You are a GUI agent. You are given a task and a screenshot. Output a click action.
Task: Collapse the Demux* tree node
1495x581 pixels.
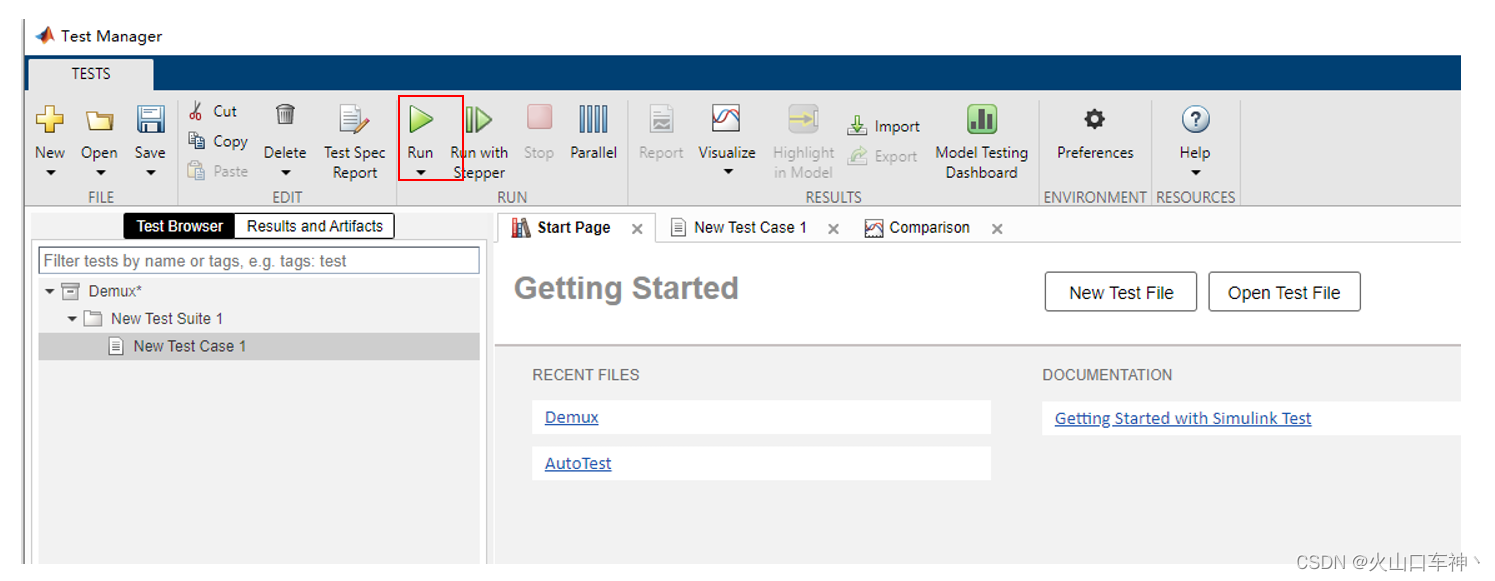pos(49,291)
